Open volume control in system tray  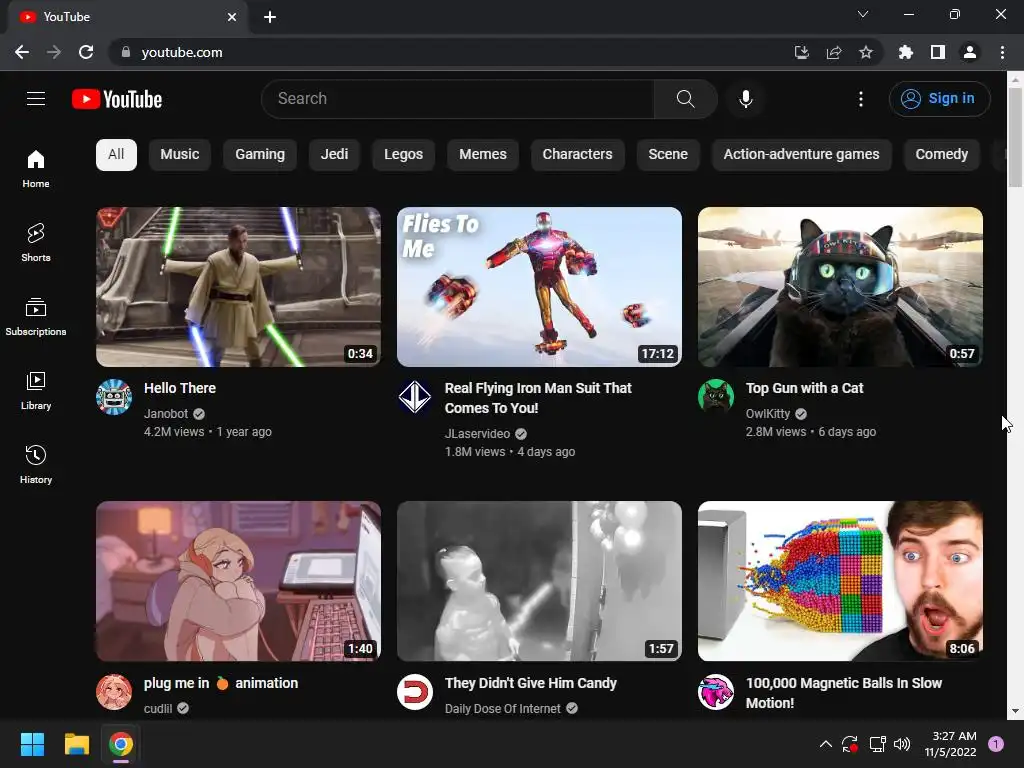click(x=902, y=744)
